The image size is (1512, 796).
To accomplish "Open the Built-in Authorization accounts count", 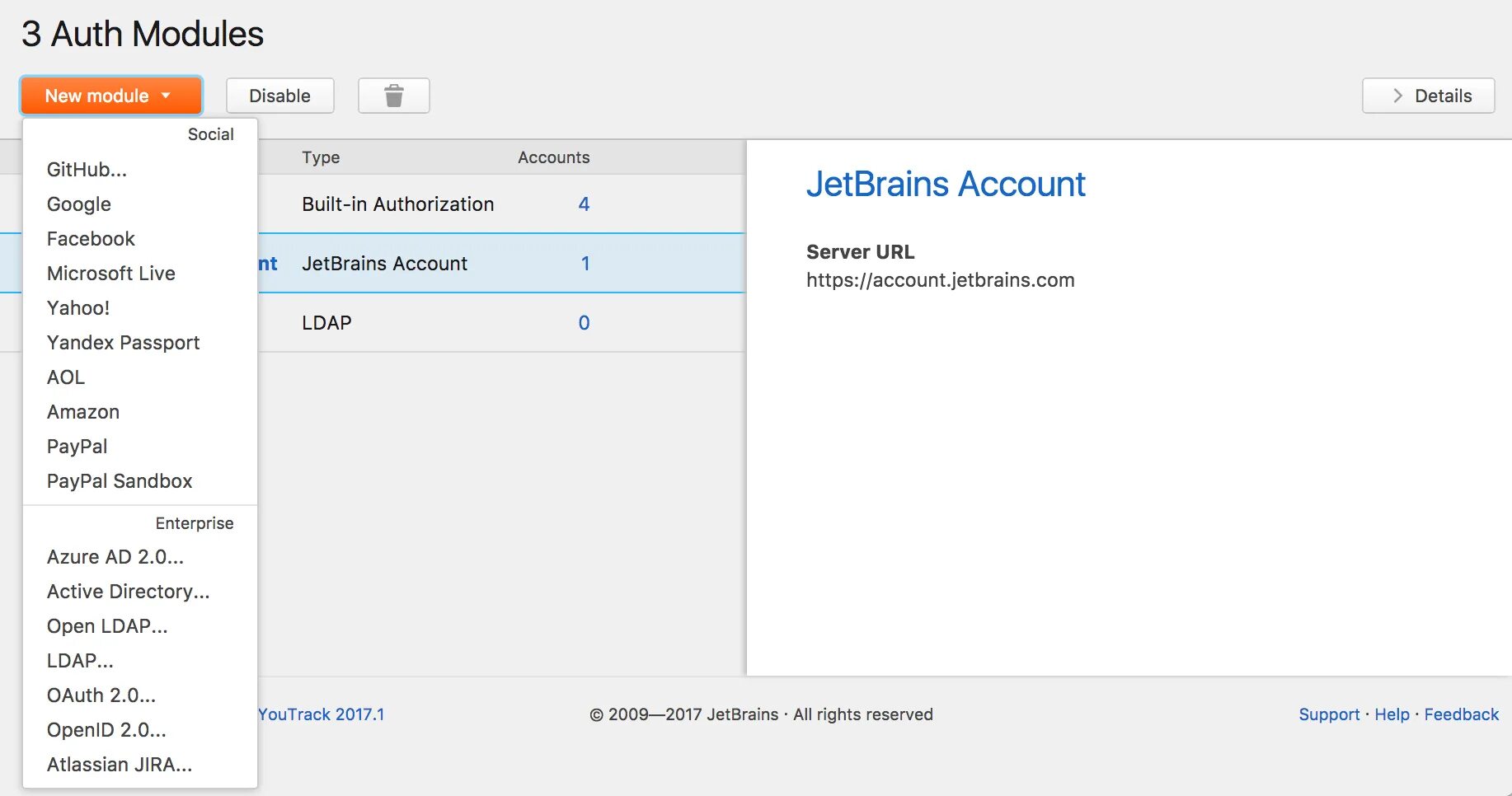I will pos(584,204).
